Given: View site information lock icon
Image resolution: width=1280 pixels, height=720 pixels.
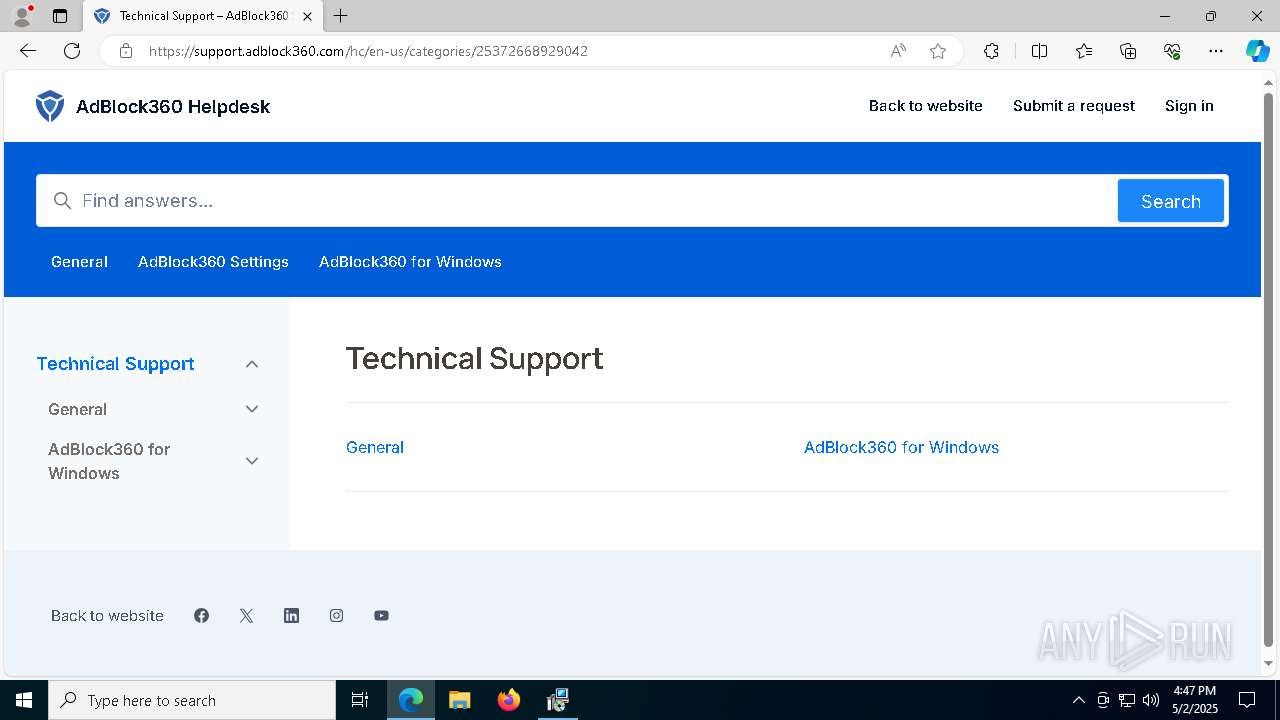Looking at the screenshot, I should [126, 51].
